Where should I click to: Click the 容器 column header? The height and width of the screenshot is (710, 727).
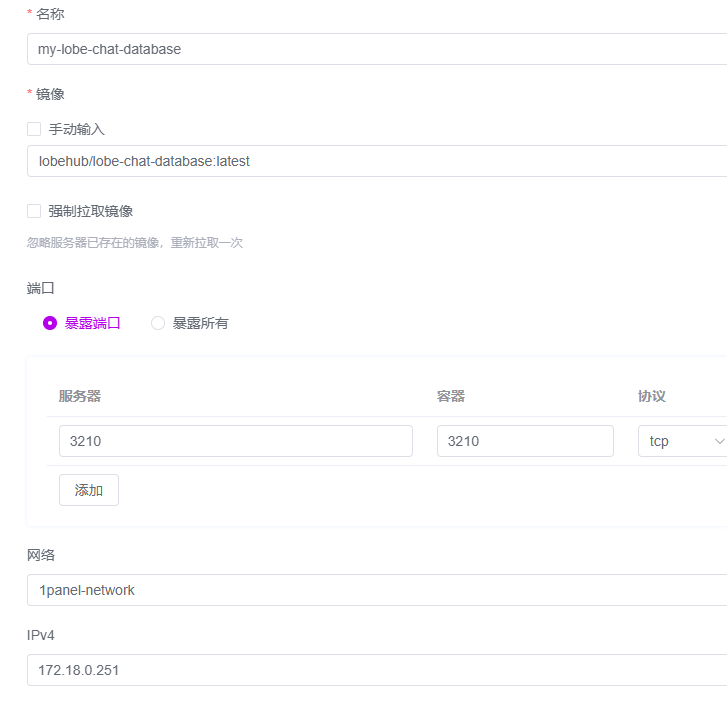click(451, 396)
